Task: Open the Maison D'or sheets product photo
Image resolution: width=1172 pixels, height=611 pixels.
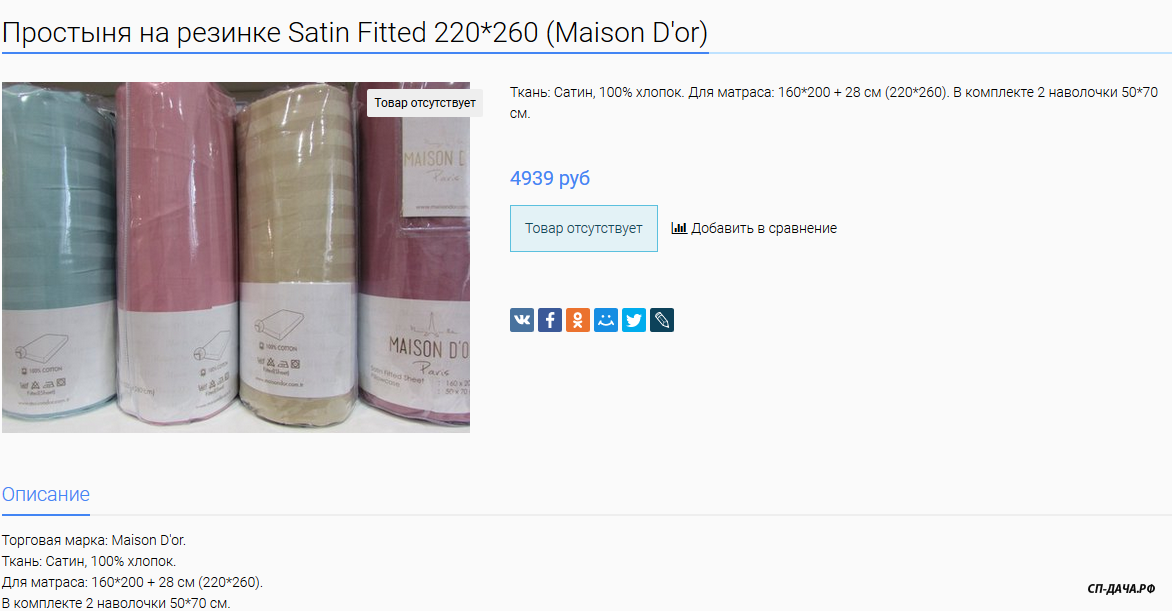Action: (235, 257)
